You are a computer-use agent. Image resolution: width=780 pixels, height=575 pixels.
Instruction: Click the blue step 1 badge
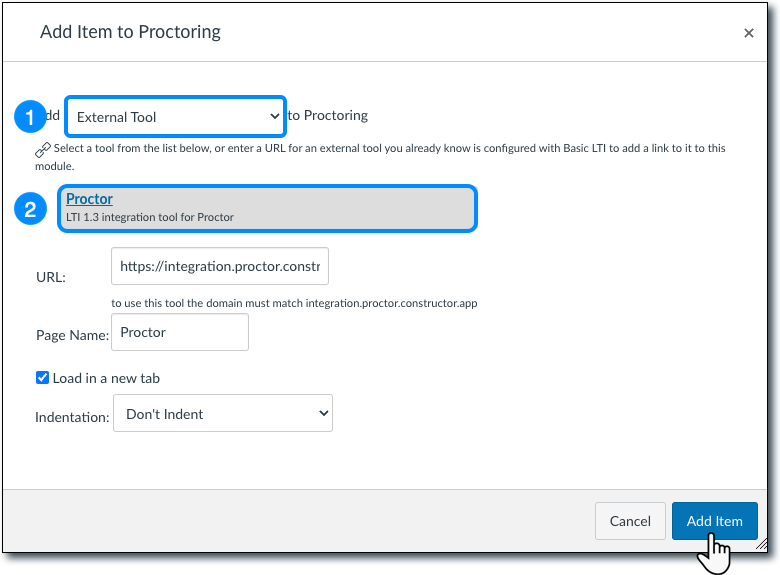tap(30, 117)
